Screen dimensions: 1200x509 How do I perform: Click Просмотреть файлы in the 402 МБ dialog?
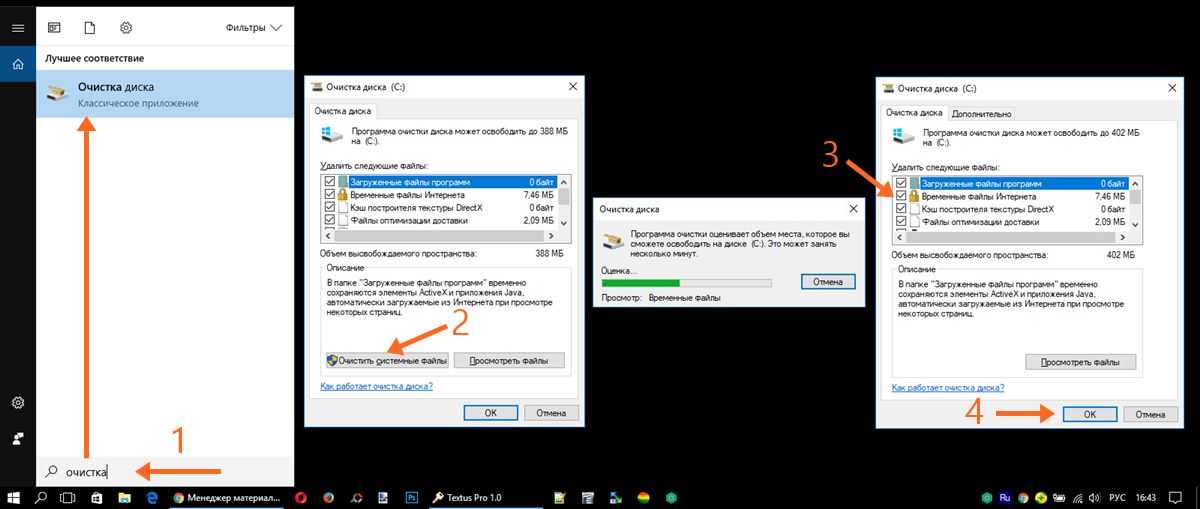point(1081,362)
